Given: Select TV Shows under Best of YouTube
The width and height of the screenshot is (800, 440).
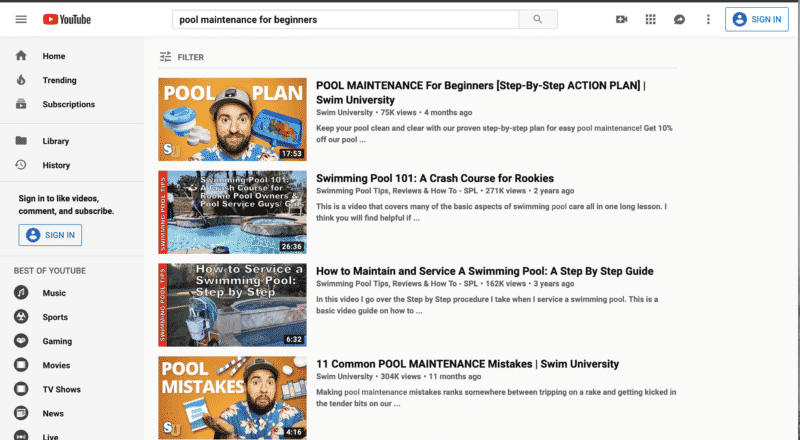Looking at the screenshot, I should (x=61, y=389).
